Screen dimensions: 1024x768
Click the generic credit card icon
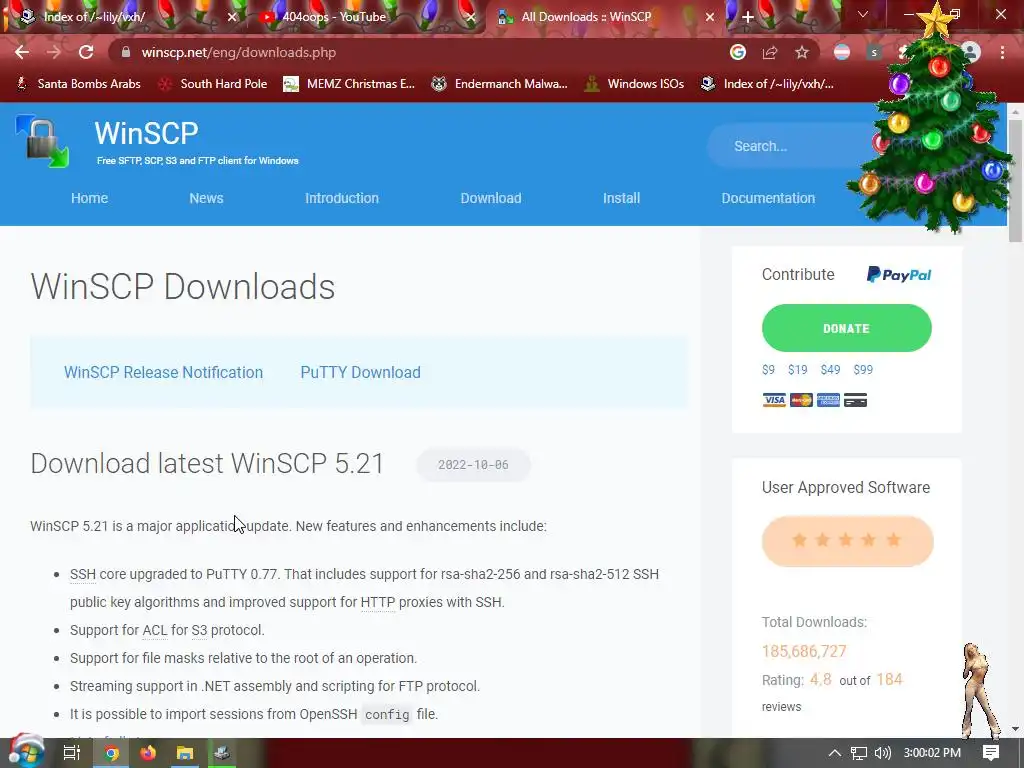click(x=856, y=400)
